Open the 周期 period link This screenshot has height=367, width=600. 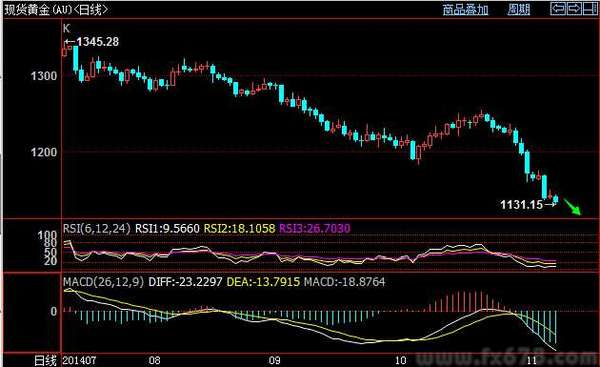519,9
